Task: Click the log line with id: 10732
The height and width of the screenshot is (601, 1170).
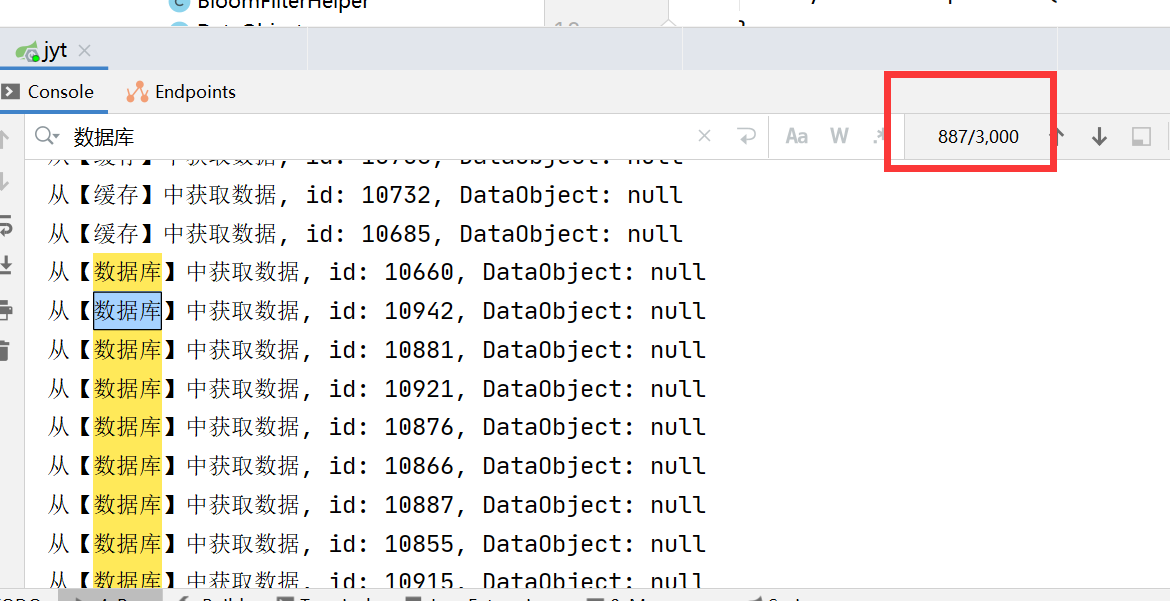Action: pos(366,195)
